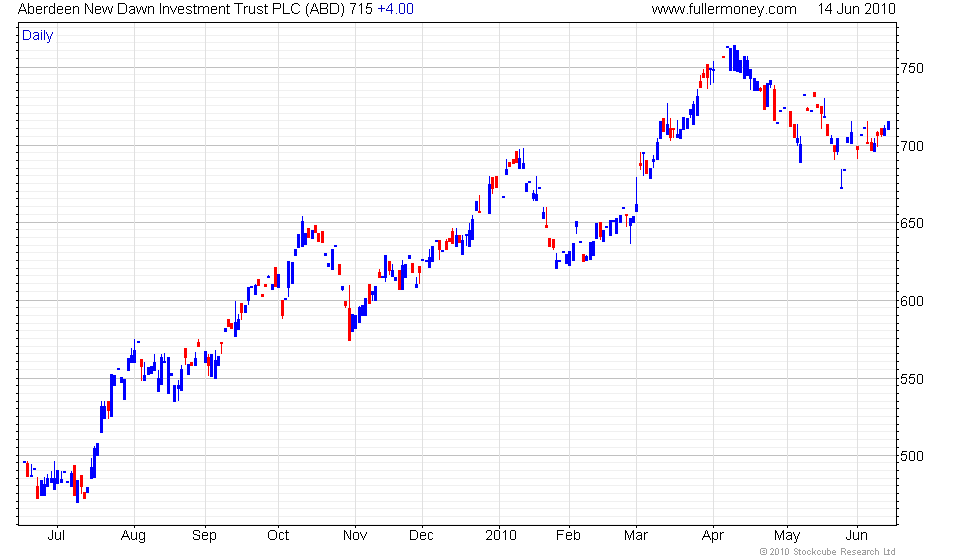
Task: Click the Oct month axis label
Action: 278,535
